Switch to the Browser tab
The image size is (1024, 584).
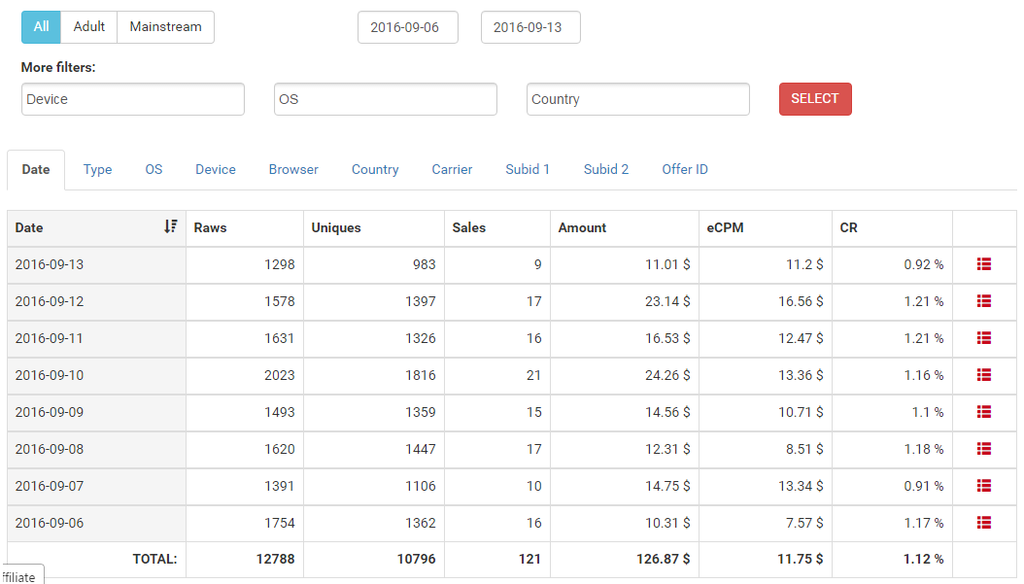pyautogui.click(x=293, y=170)
